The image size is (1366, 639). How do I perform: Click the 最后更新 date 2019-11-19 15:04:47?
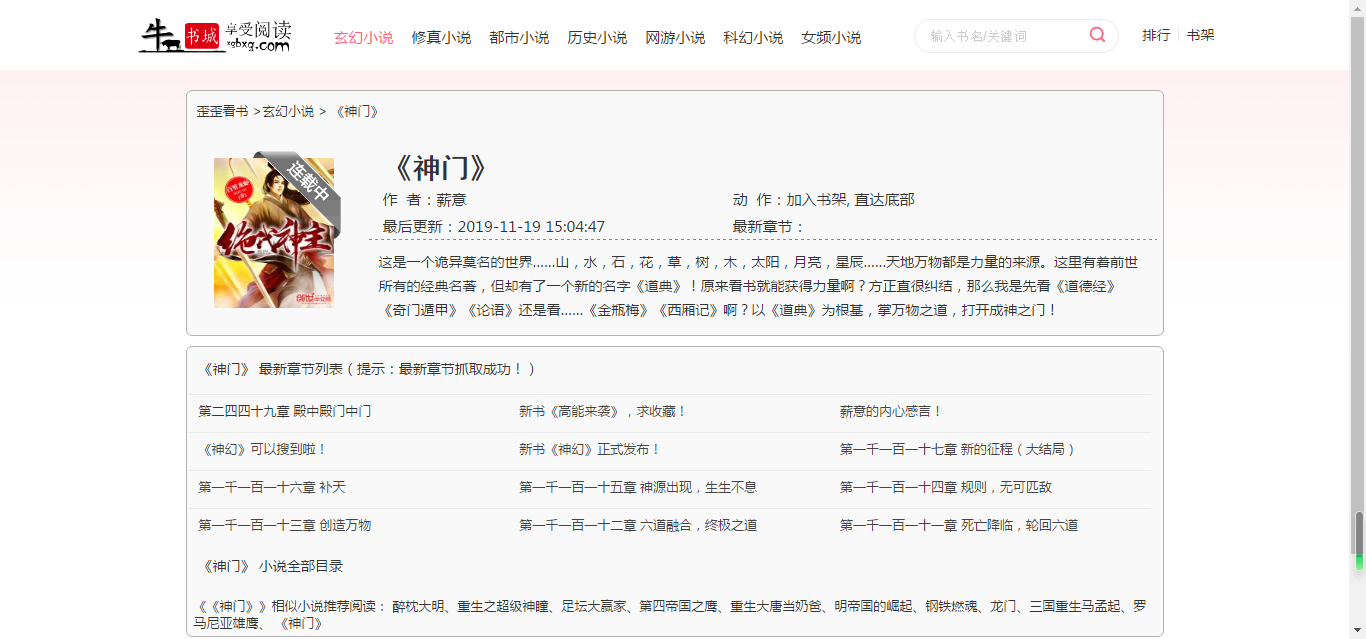(531, 227)
